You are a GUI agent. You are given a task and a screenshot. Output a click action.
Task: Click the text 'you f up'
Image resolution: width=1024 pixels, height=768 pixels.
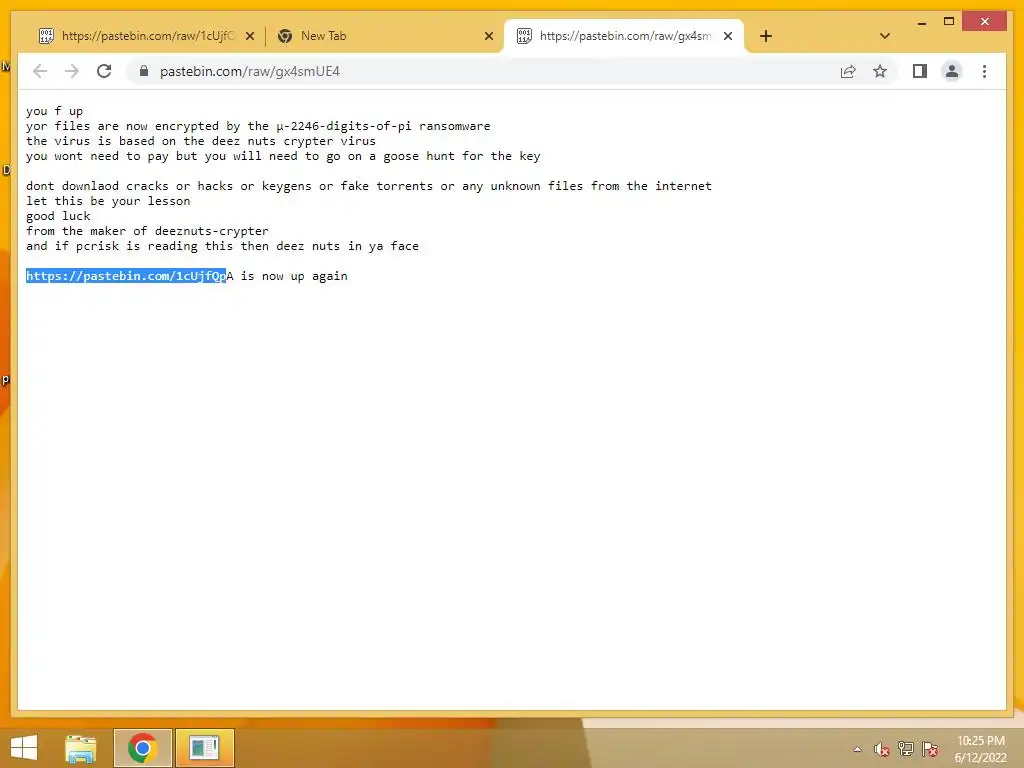54,111
